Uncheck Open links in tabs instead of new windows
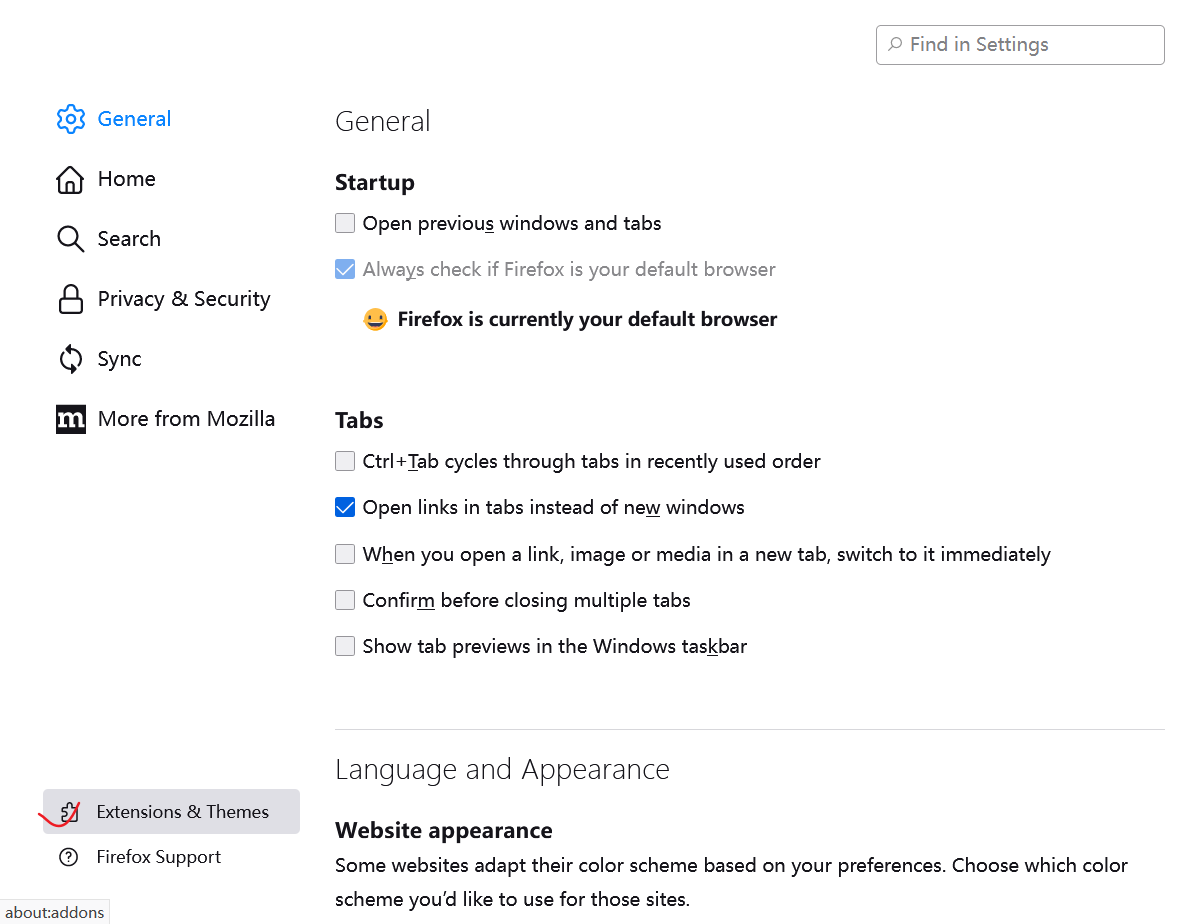This screenshot has width=1201, height=924. point(345,507)
